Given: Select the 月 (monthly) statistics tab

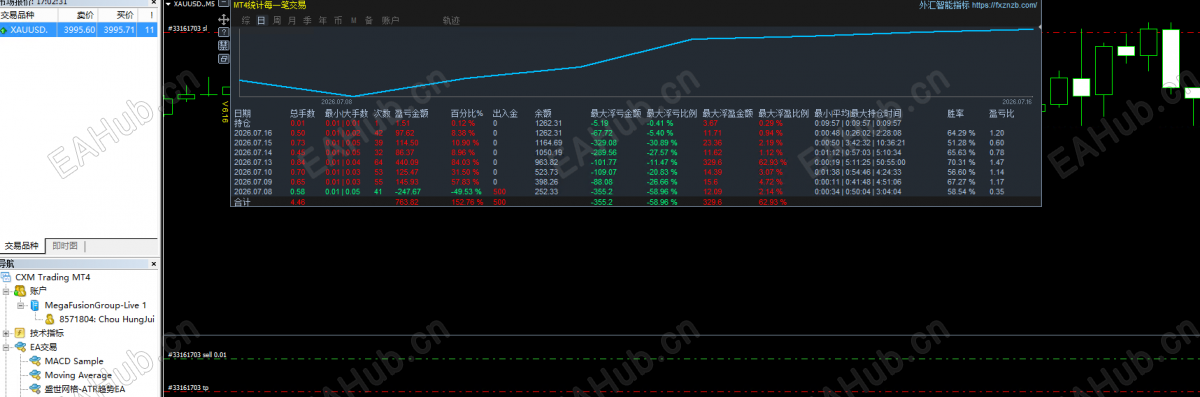Looking at the screenshot, I should [x=292, y=20].
